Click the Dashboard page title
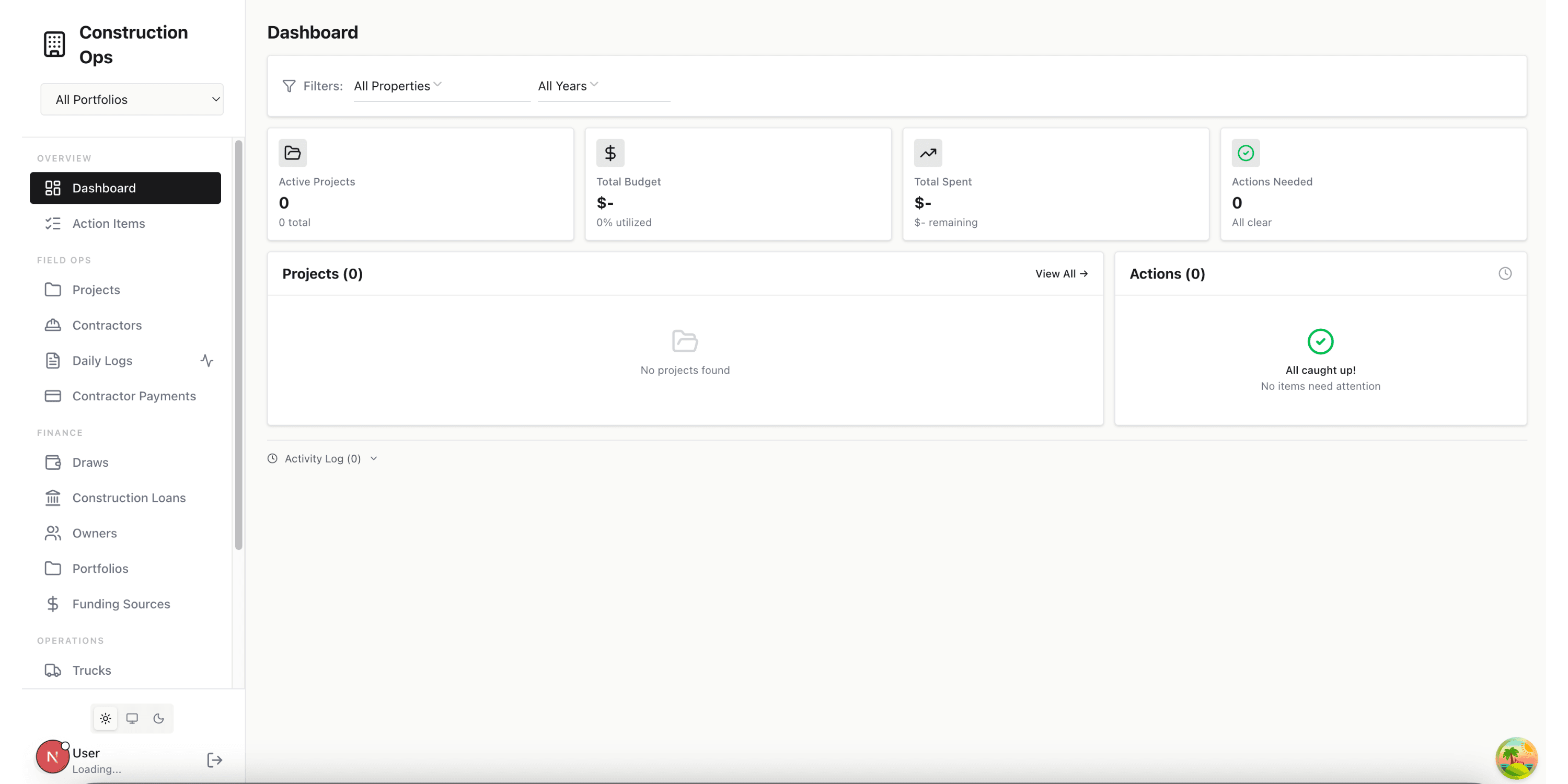Viewport: 1568px width, 784px height. coord(312,32)
